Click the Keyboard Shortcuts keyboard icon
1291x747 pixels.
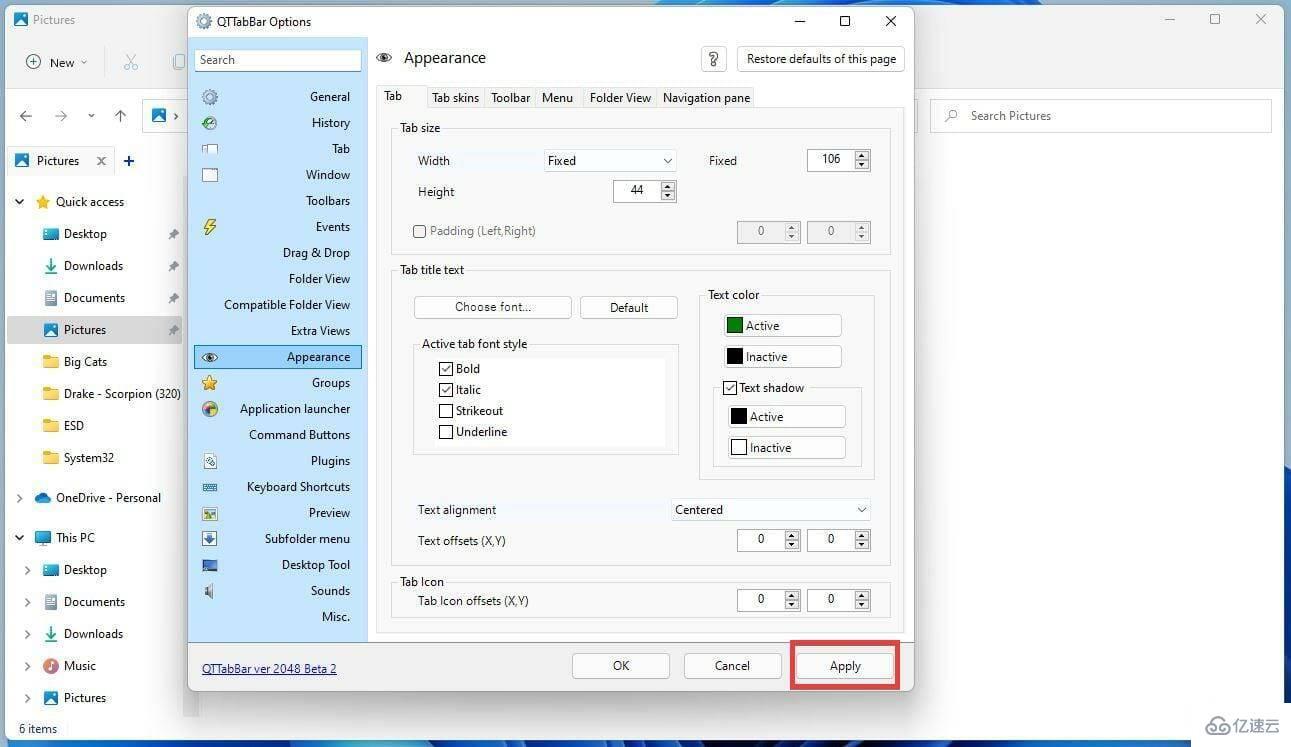point(210,487)
